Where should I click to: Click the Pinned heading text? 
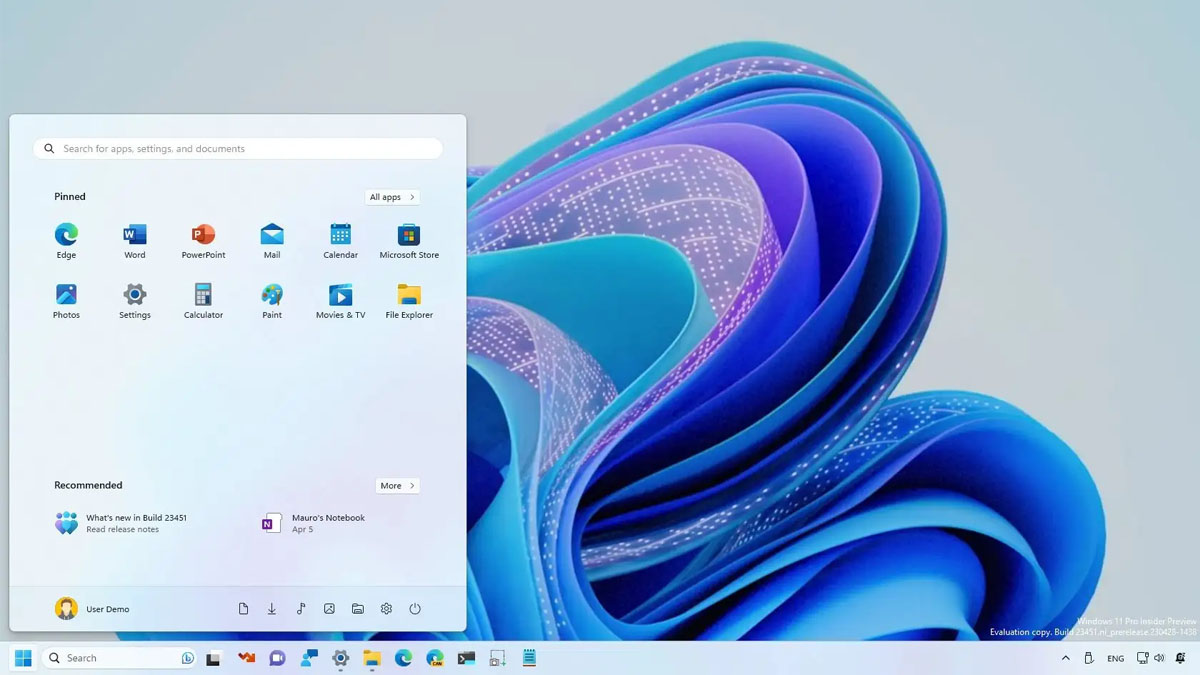pyautogui.click(x=70, y=197)
